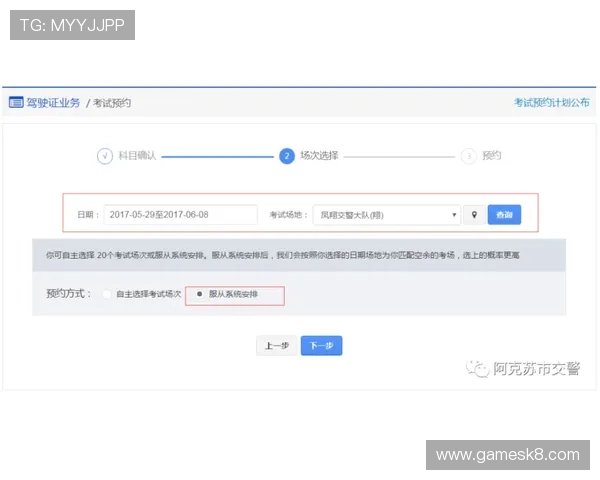Click the 考试预约 breadcrumb text
Image resolution: width=600 pixels, height=480 pixels.
pos(112,103)
